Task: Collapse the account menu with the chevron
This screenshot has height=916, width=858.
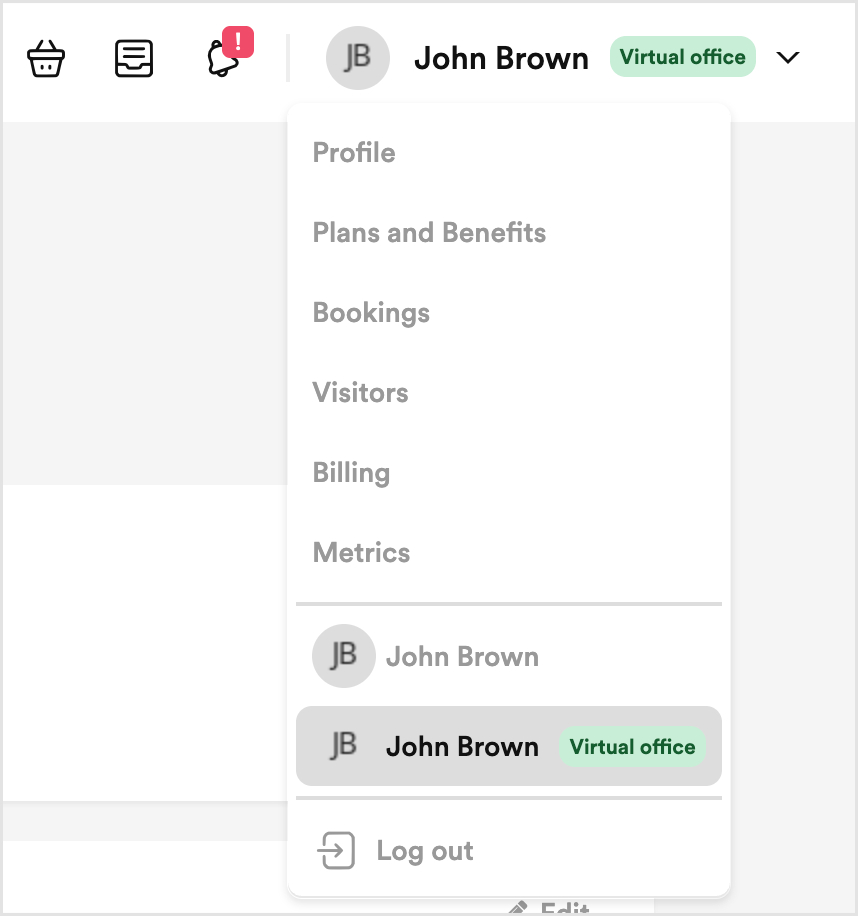Action: [788, 58]
